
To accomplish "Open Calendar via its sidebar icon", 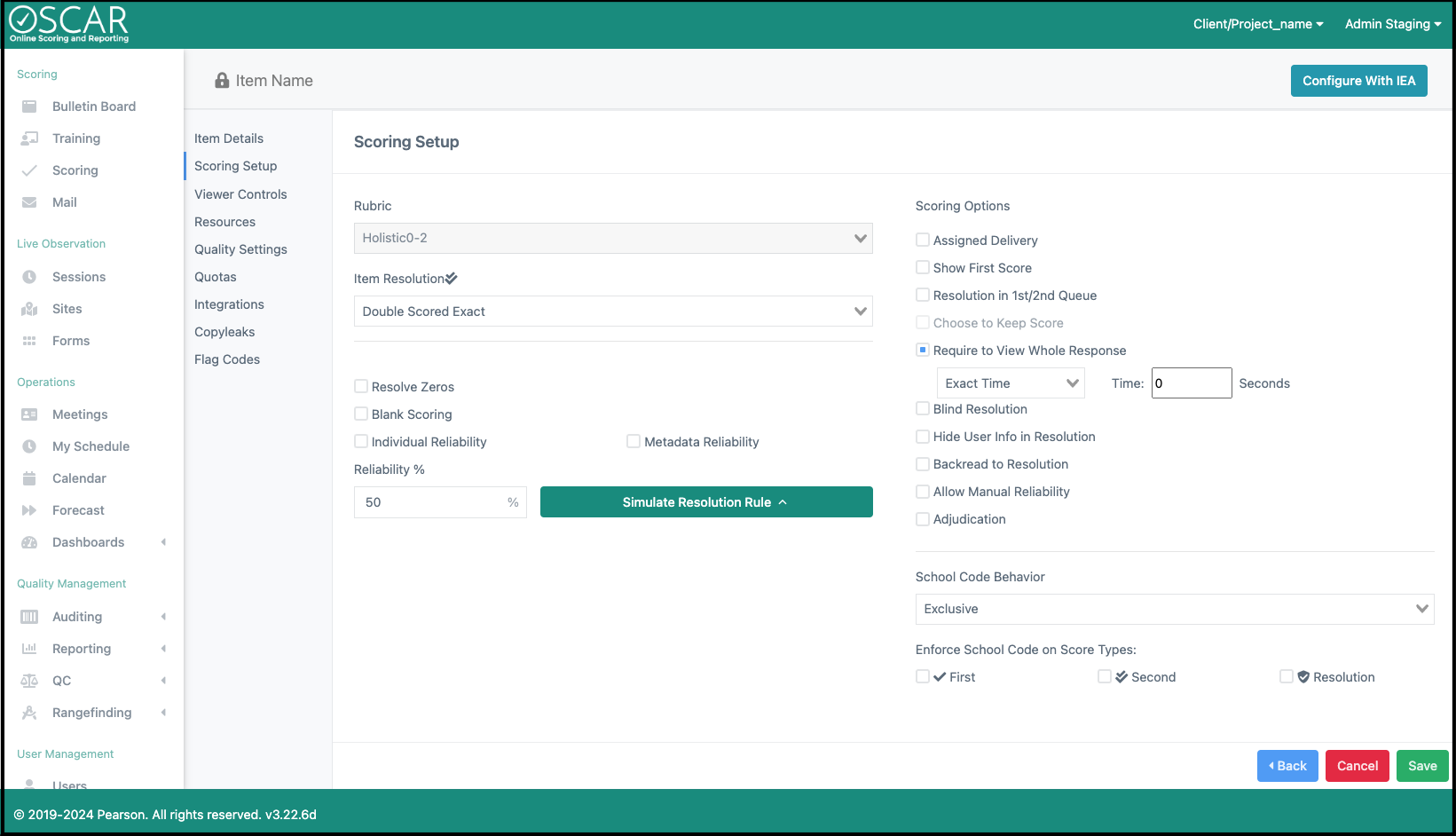I will click(x=29, y=478).
